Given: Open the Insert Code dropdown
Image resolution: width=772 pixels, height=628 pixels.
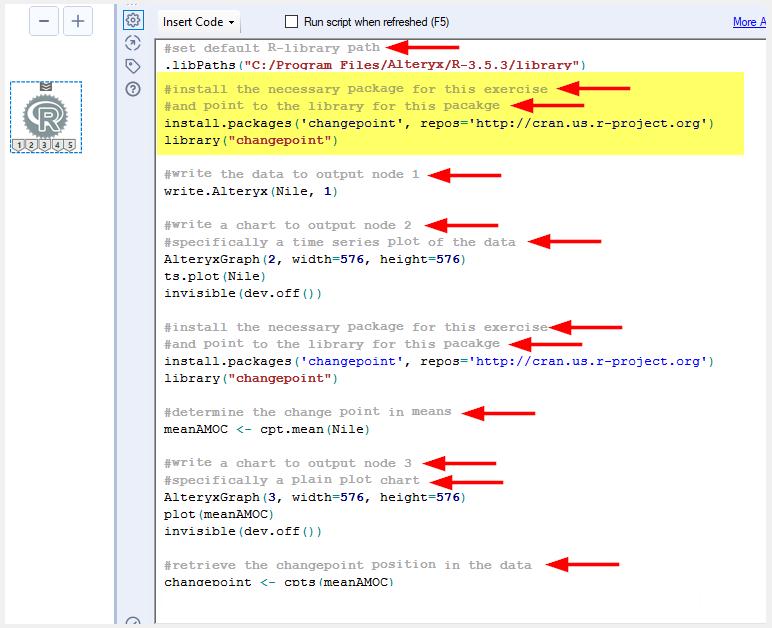Looking at the screenshot, I should click(199, 22).
